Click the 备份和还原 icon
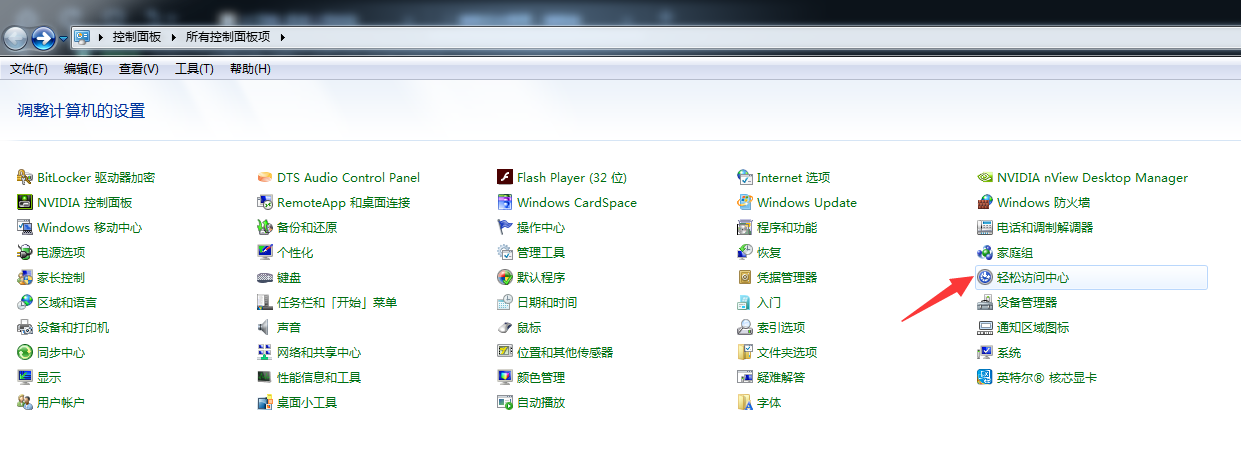 [265, 227]
